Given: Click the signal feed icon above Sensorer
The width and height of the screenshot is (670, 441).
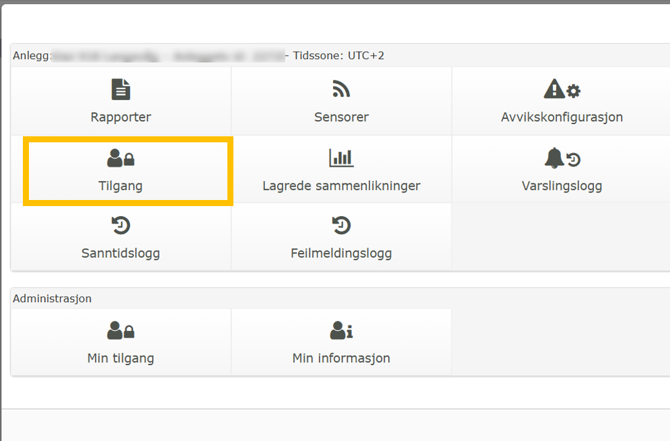Looking at the screenshot, I should [341, 91].
